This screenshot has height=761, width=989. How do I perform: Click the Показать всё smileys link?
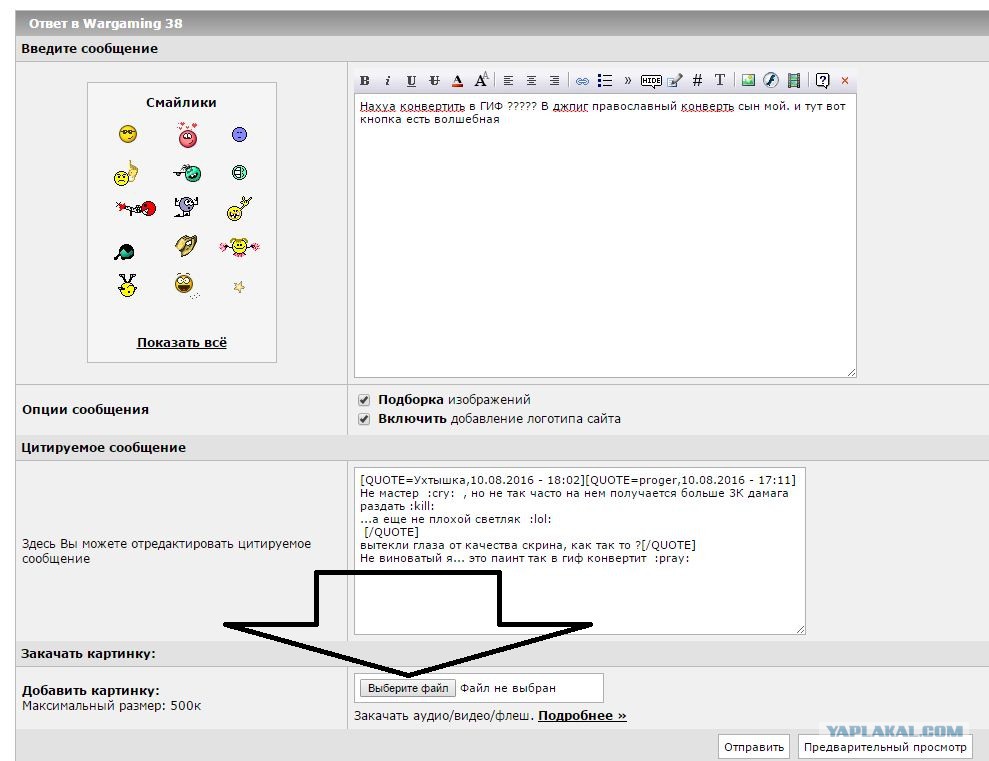(x=182, y=342)
